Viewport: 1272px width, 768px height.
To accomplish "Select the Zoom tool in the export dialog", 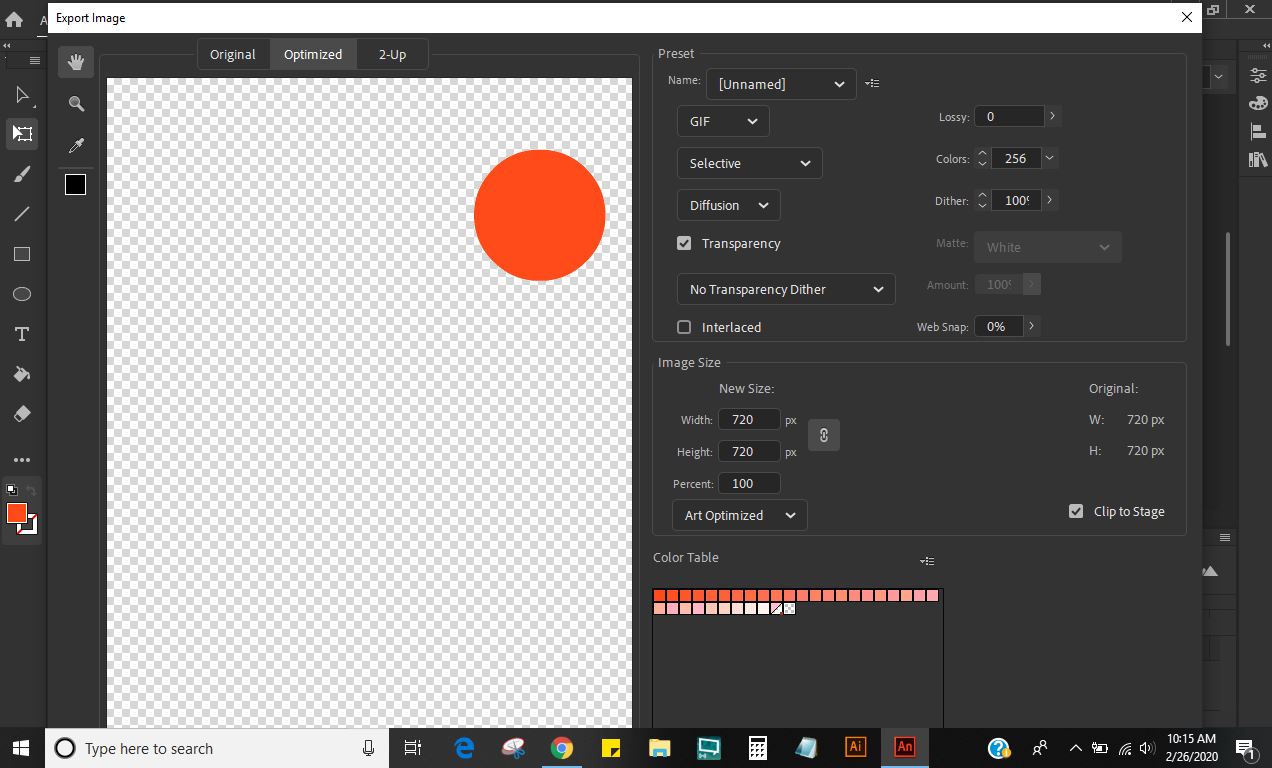I will coord(76,103).
